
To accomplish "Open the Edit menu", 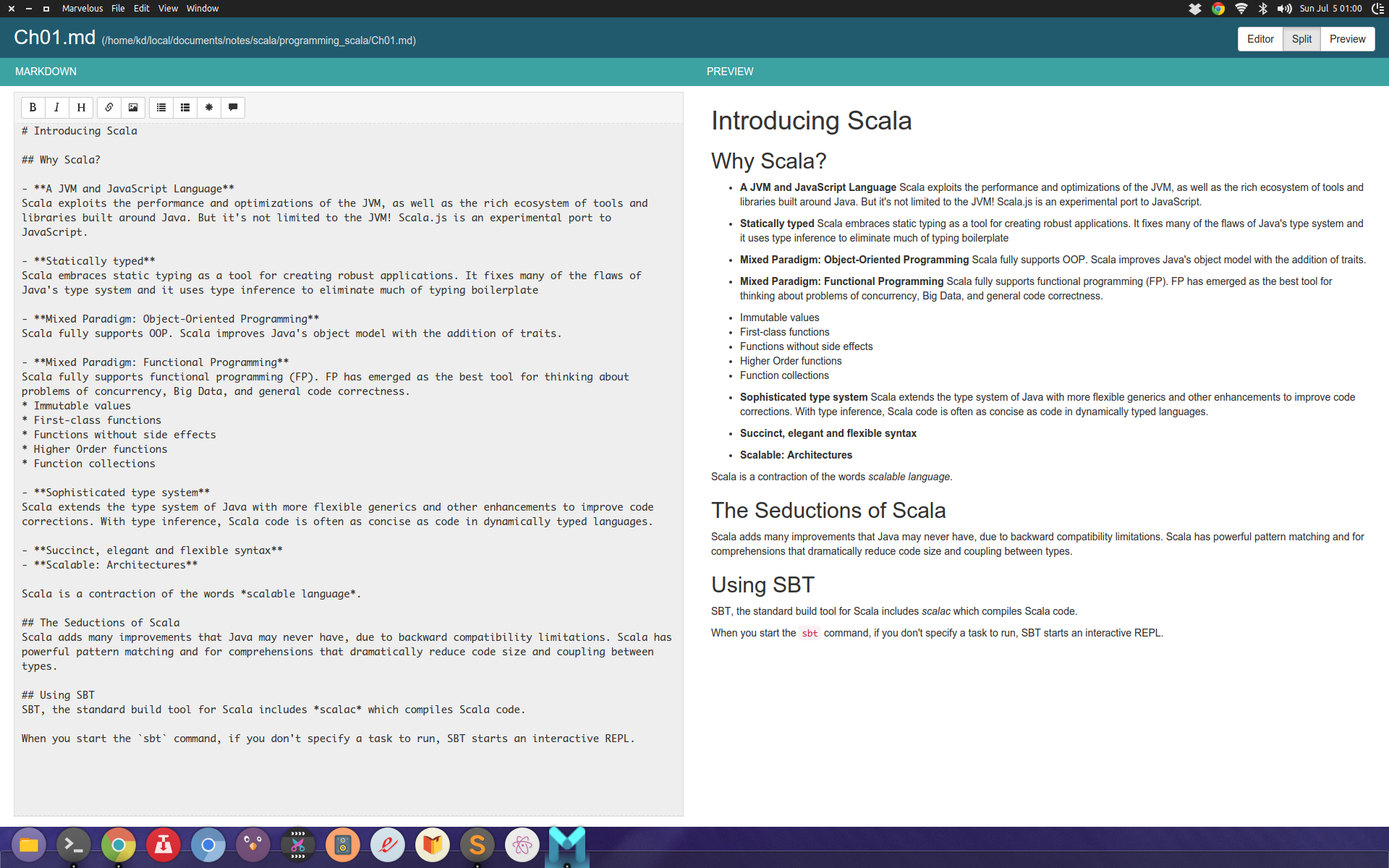I will coord(141,9).
